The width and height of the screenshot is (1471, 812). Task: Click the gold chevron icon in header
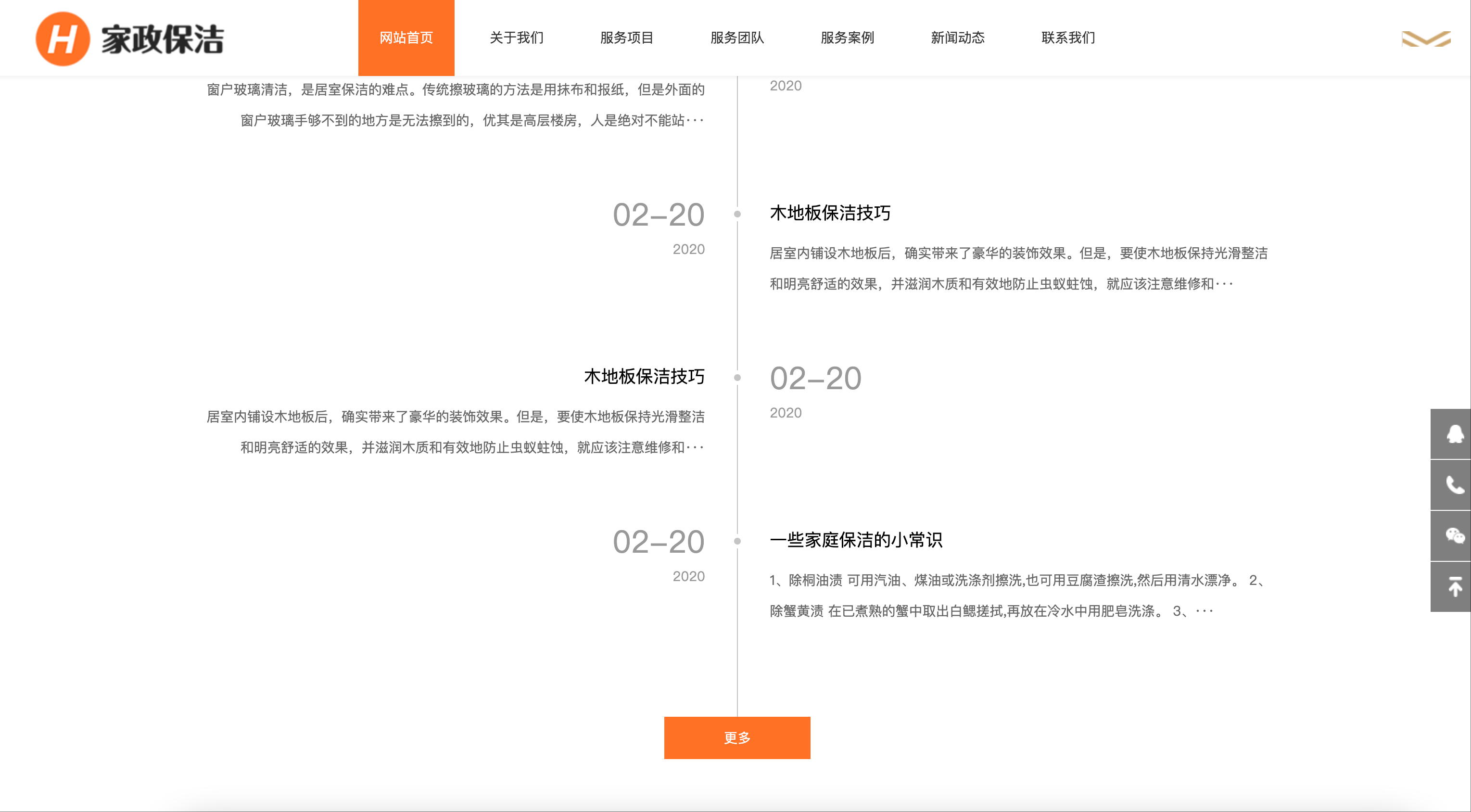(x=1425, y=39)
